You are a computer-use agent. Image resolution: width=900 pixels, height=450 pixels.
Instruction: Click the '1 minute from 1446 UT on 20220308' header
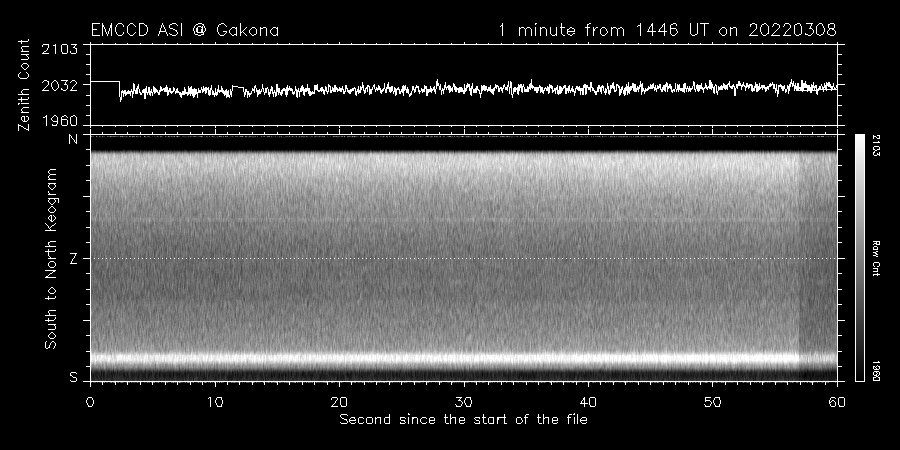click(x=667, y=30)
